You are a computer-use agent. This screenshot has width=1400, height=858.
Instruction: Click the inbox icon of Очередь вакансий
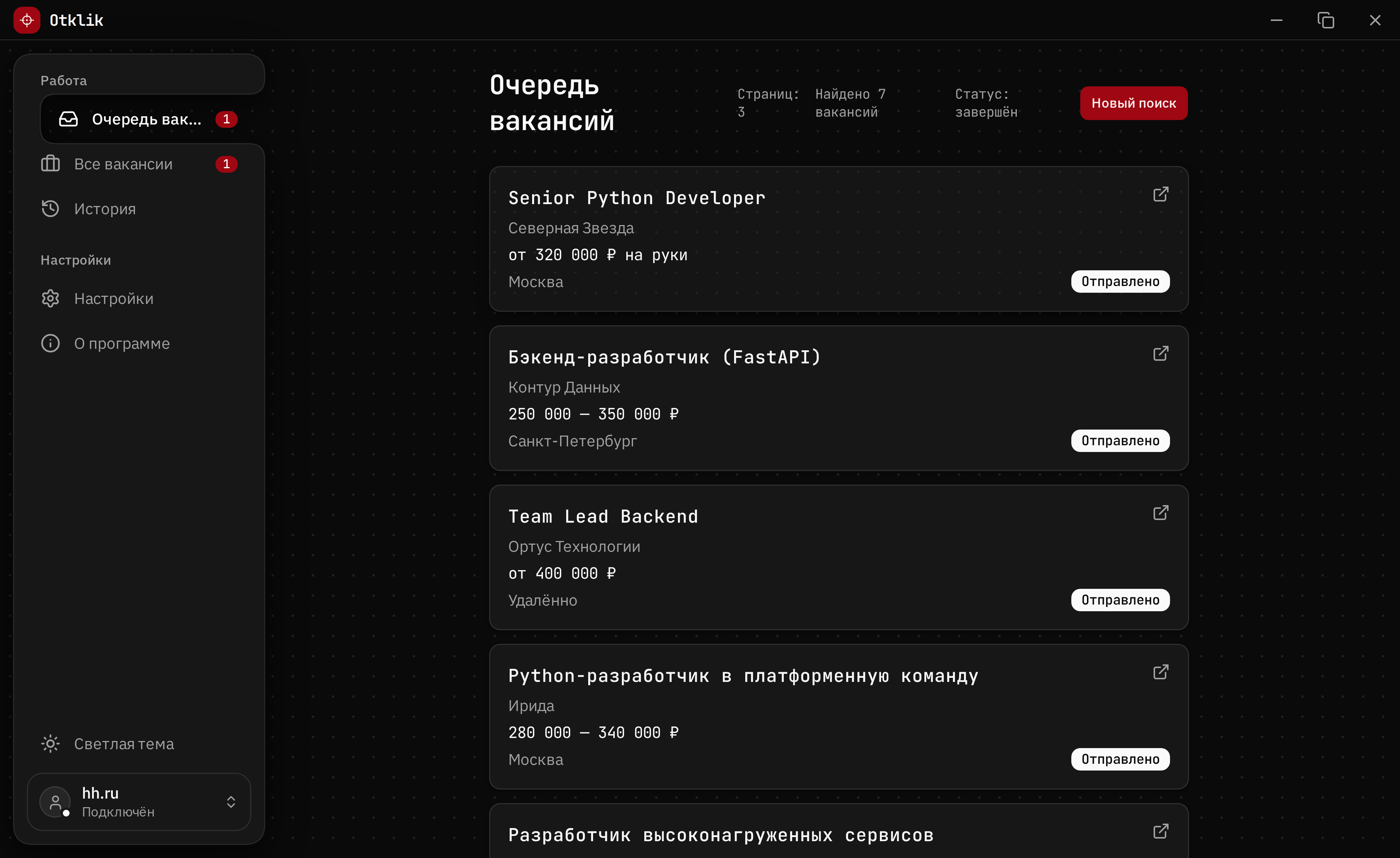click(68, 119)
